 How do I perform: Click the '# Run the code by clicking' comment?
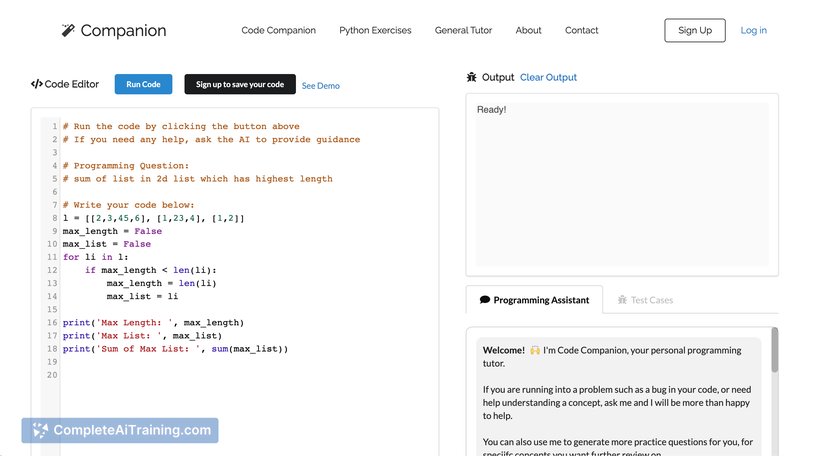point(181,127)
